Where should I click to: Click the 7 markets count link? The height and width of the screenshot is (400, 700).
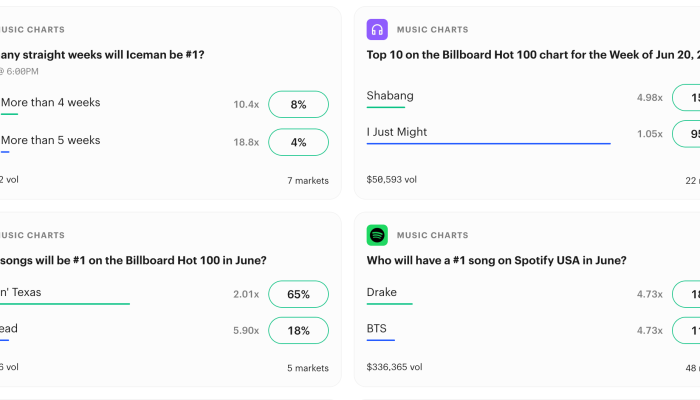tap(308, 181)
